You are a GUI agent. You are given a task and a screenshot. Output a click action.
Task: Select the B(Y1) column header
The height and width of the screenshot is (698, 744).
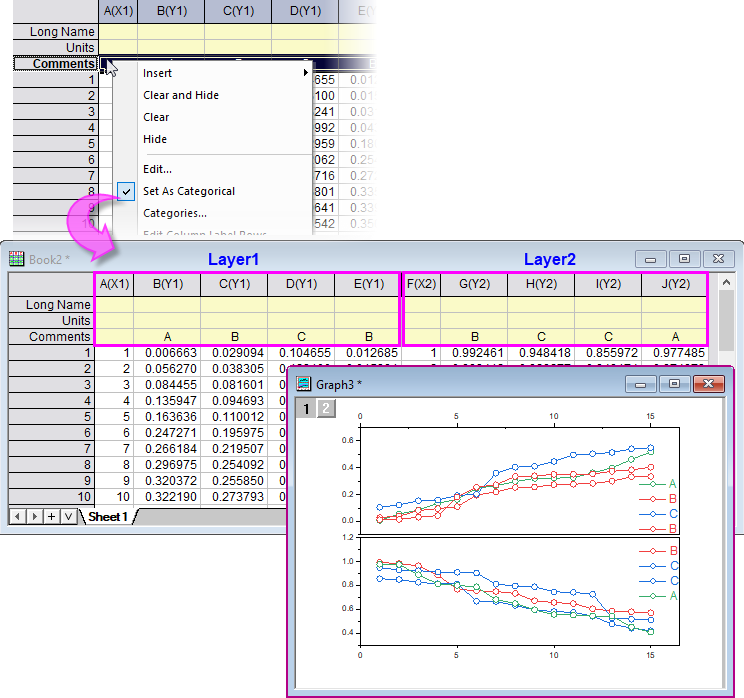[167, 284]
